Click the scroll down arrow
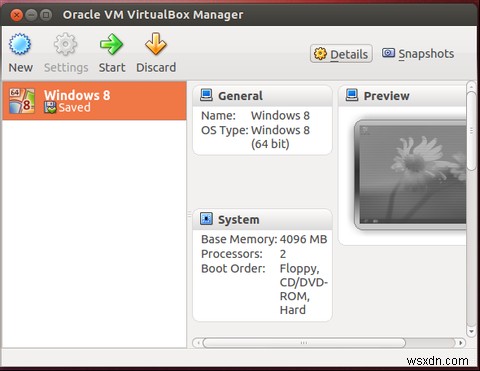Screen dimensions: 480x371 (471, 331)
